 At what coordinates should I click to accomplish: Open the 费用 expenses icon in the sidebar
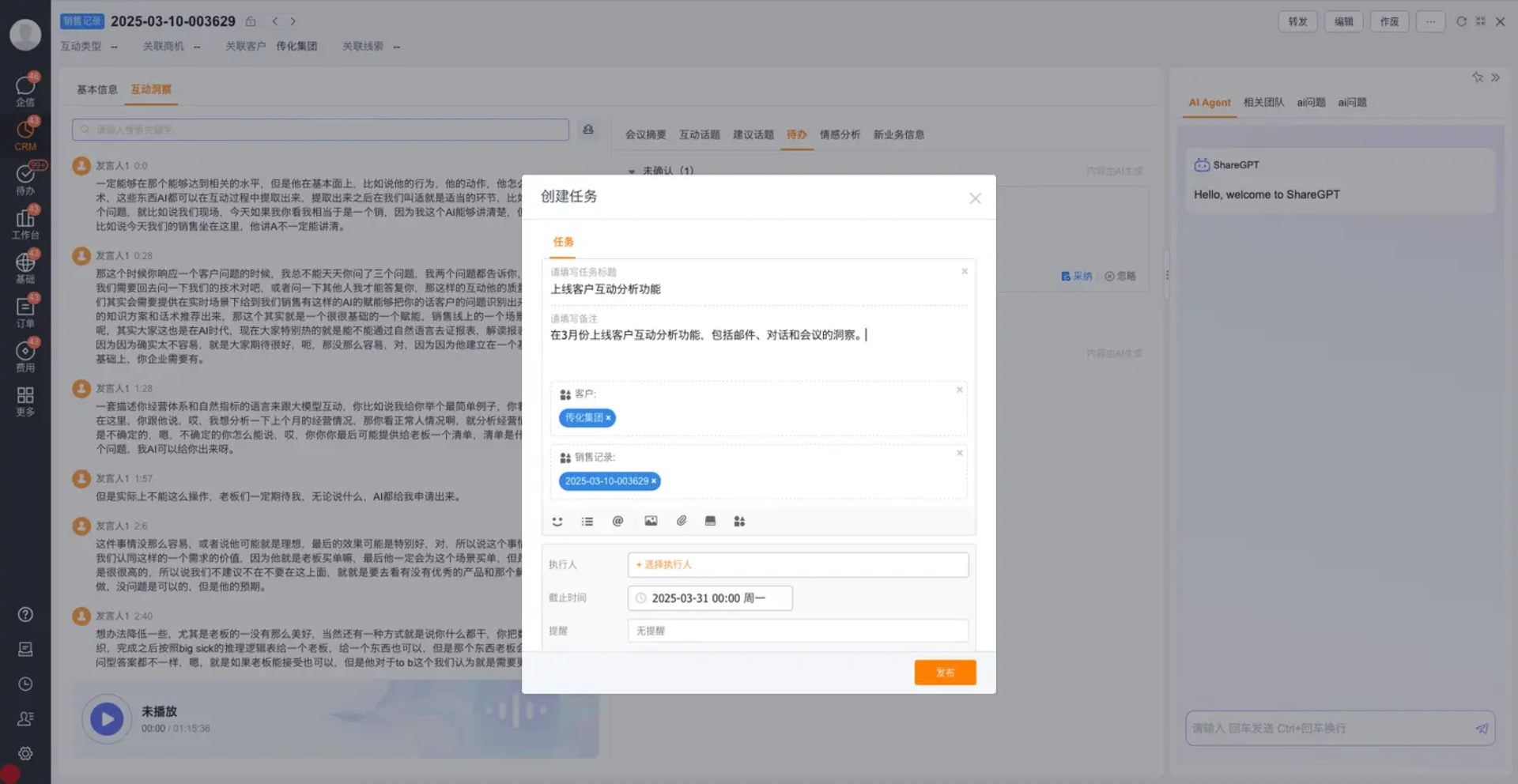[25, 356]
